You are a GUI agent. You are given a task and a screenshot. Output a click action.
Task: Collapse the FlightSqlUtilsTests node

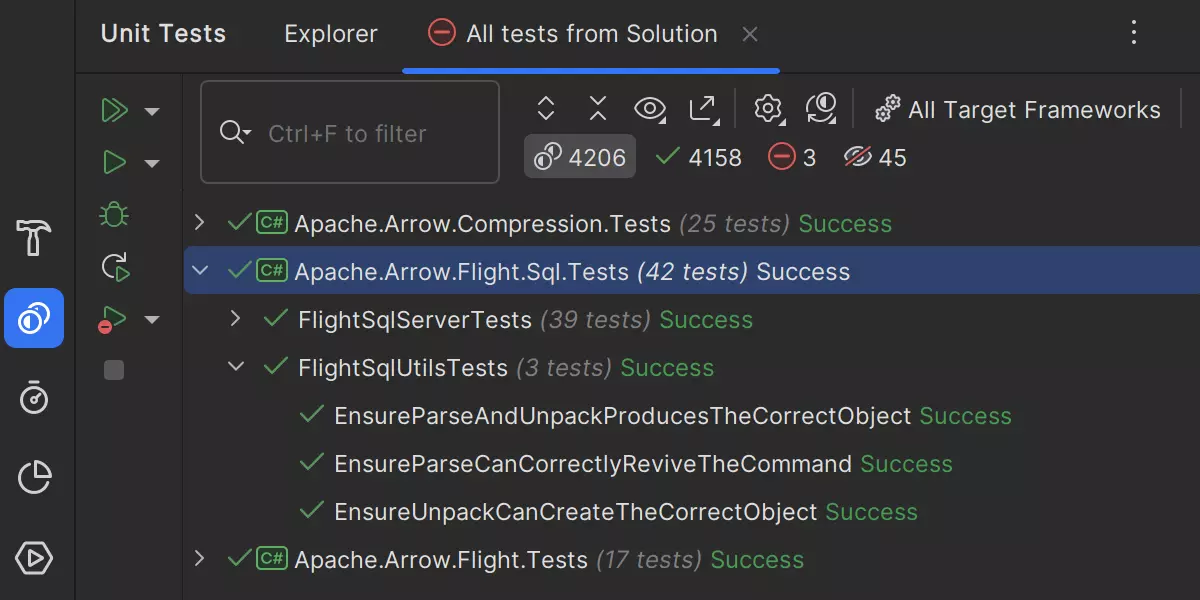236,367
